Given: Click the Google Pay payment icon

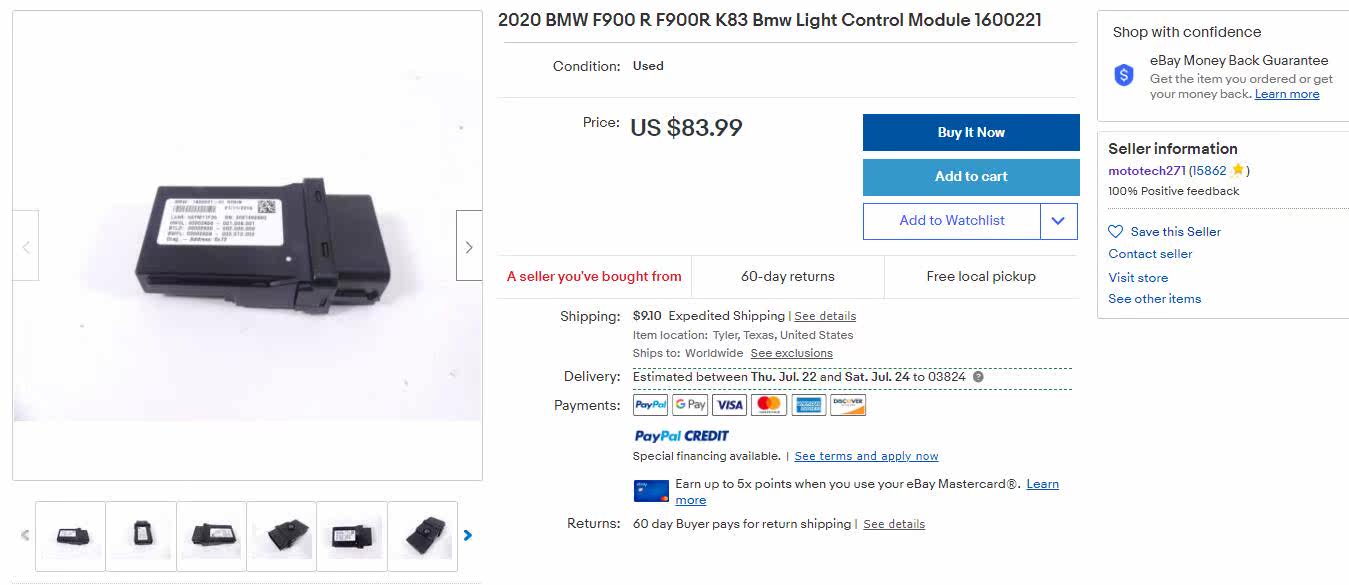Looking at the screenshot, I should [x=690, y=405].
